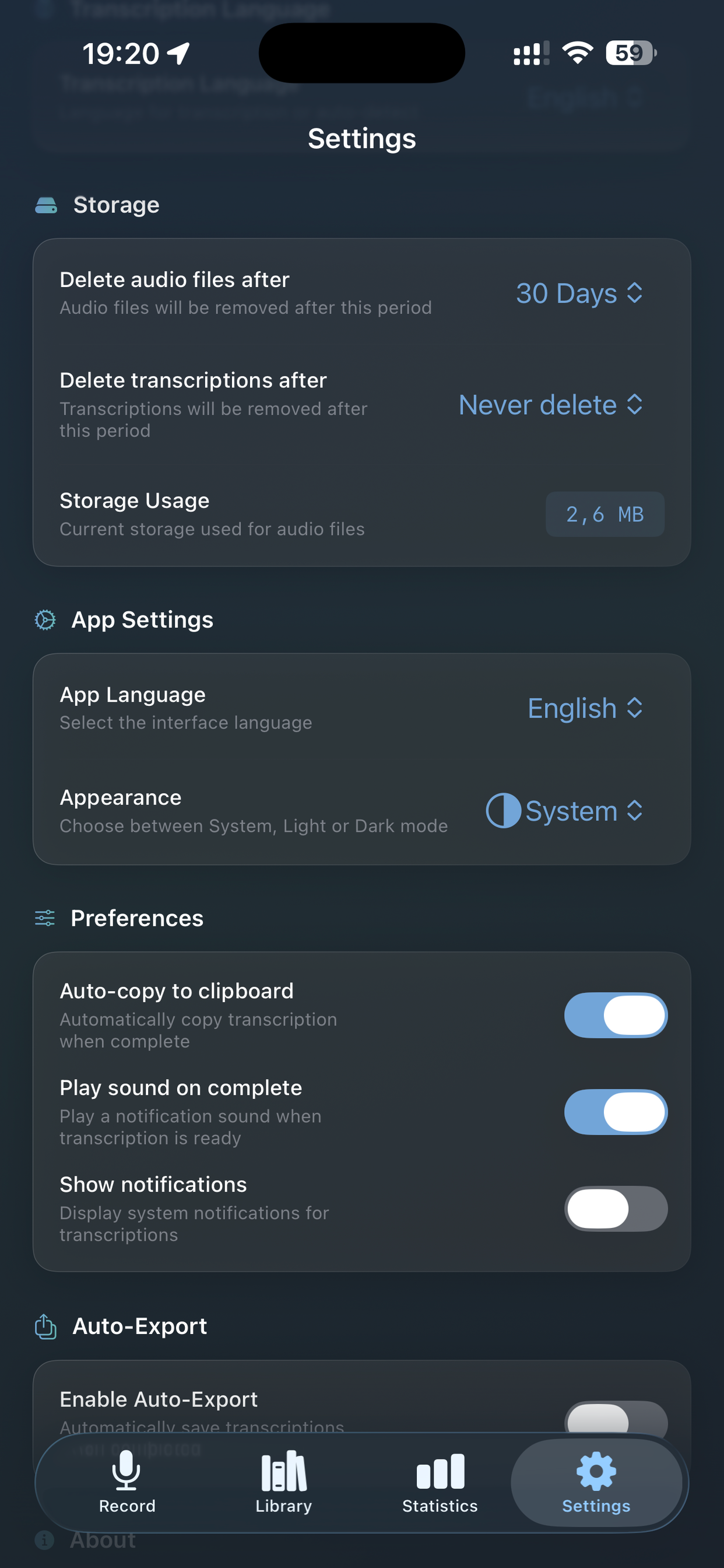Image resolution: width=724 pixels, height=1568 pixels.
Task: Tap the Wi-Fi status bar icon
Action: [x=577, y=53]
